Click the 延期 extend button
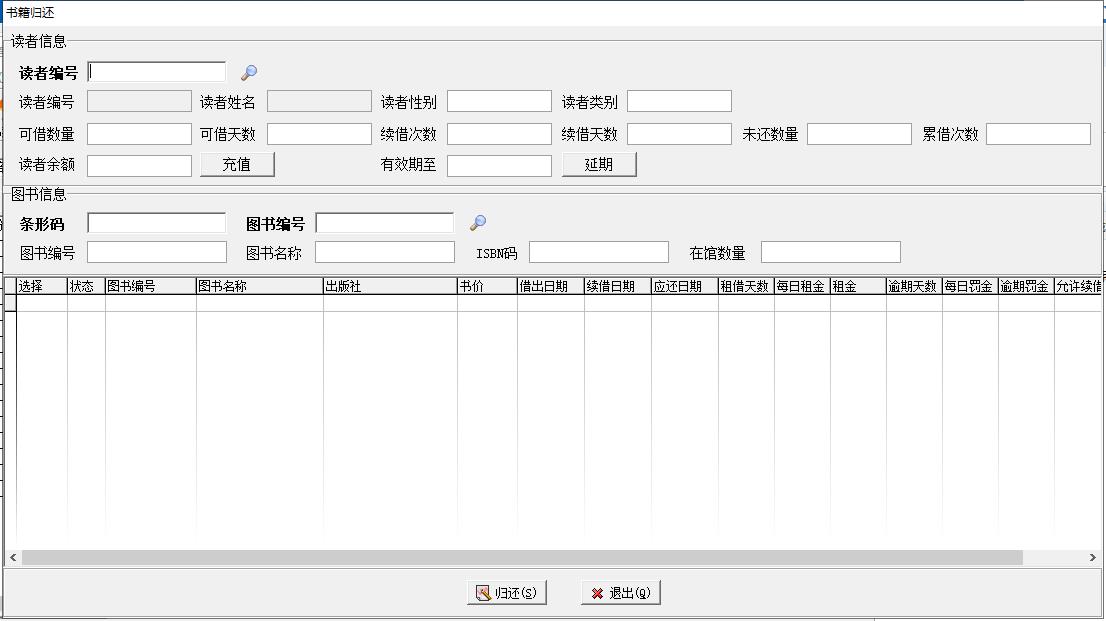Image resolution: width=1106 pixels, height=621 pixels. coord(599,164)
